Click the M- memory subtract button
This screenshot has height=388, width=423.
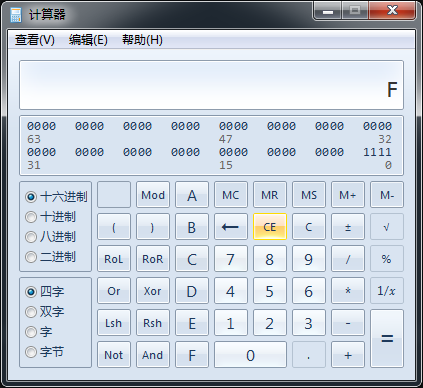387,195
